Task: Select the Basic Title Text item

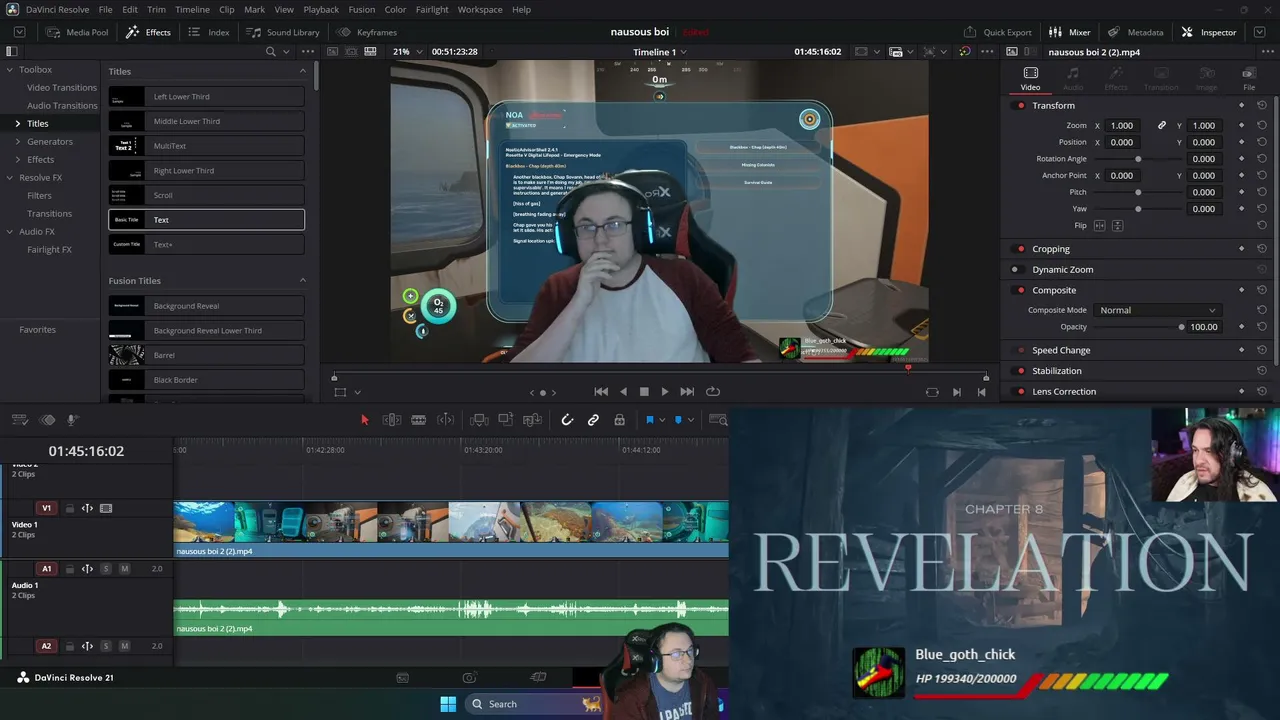Action: tap(207, 220)
